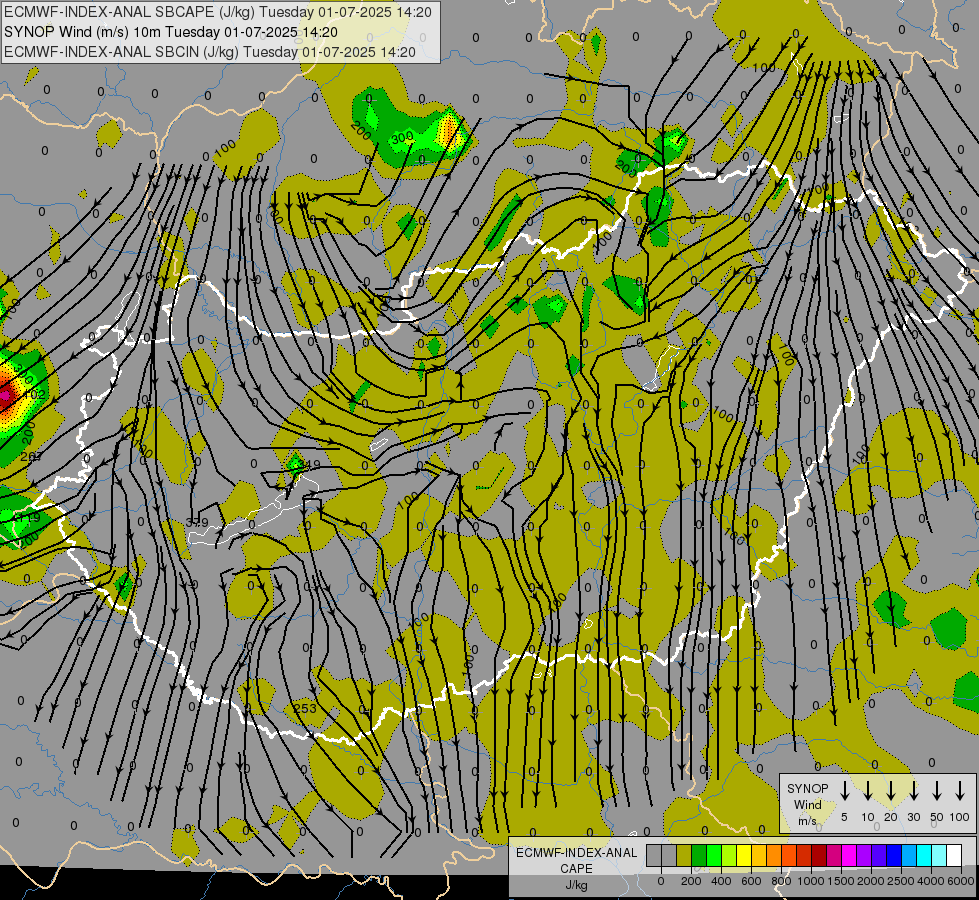979x900 pixels.
Task: Click the m/s unit in wind legend
Action: coord(807,821)
